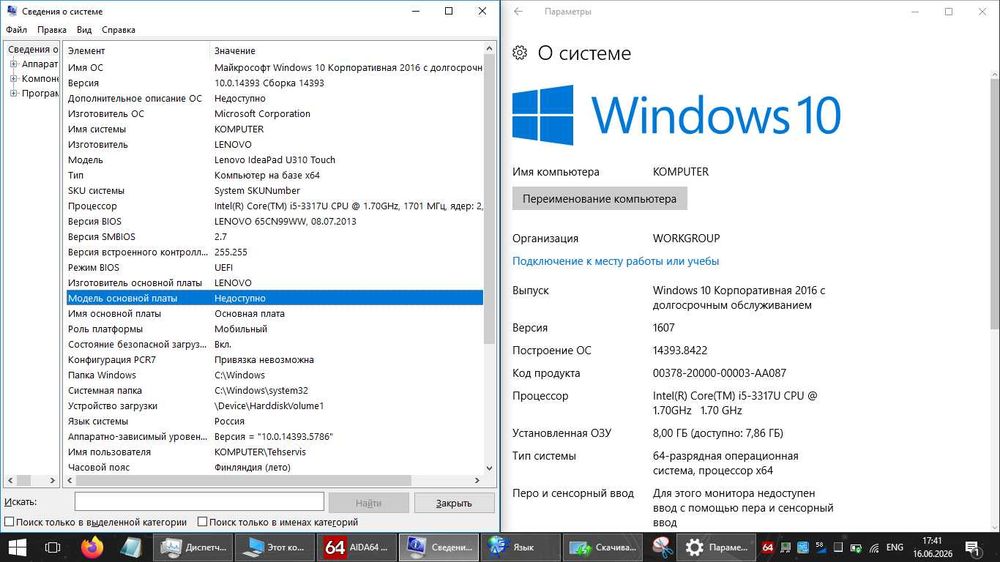Select the Имя ОС row

(274, 68)
